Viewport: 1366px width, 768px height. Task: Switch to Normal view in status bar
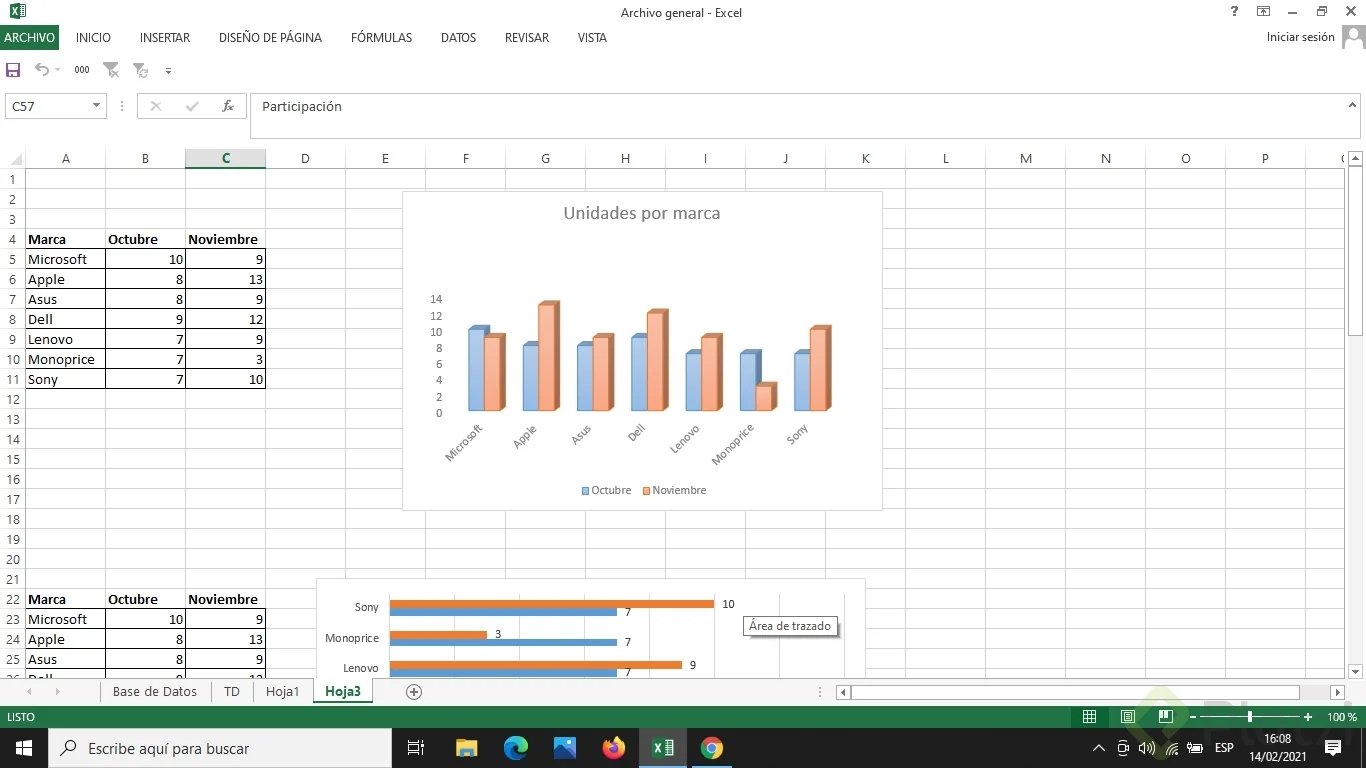click(1089, 717)
